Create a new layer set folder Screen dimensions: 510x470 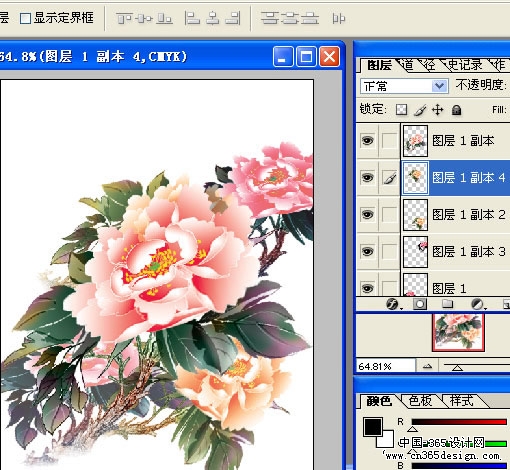(x=447, y=304)
